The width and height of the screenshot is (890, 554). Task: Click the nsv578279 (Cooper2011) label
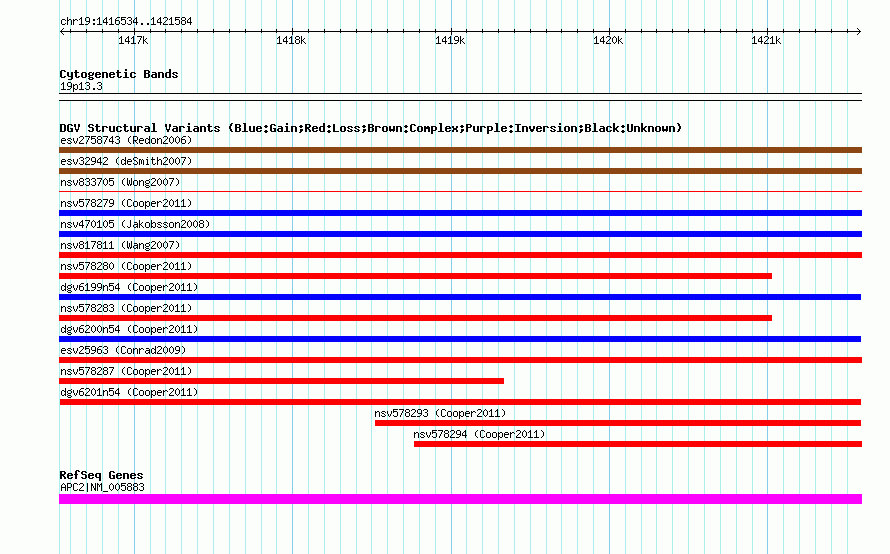tap(126, 203)
